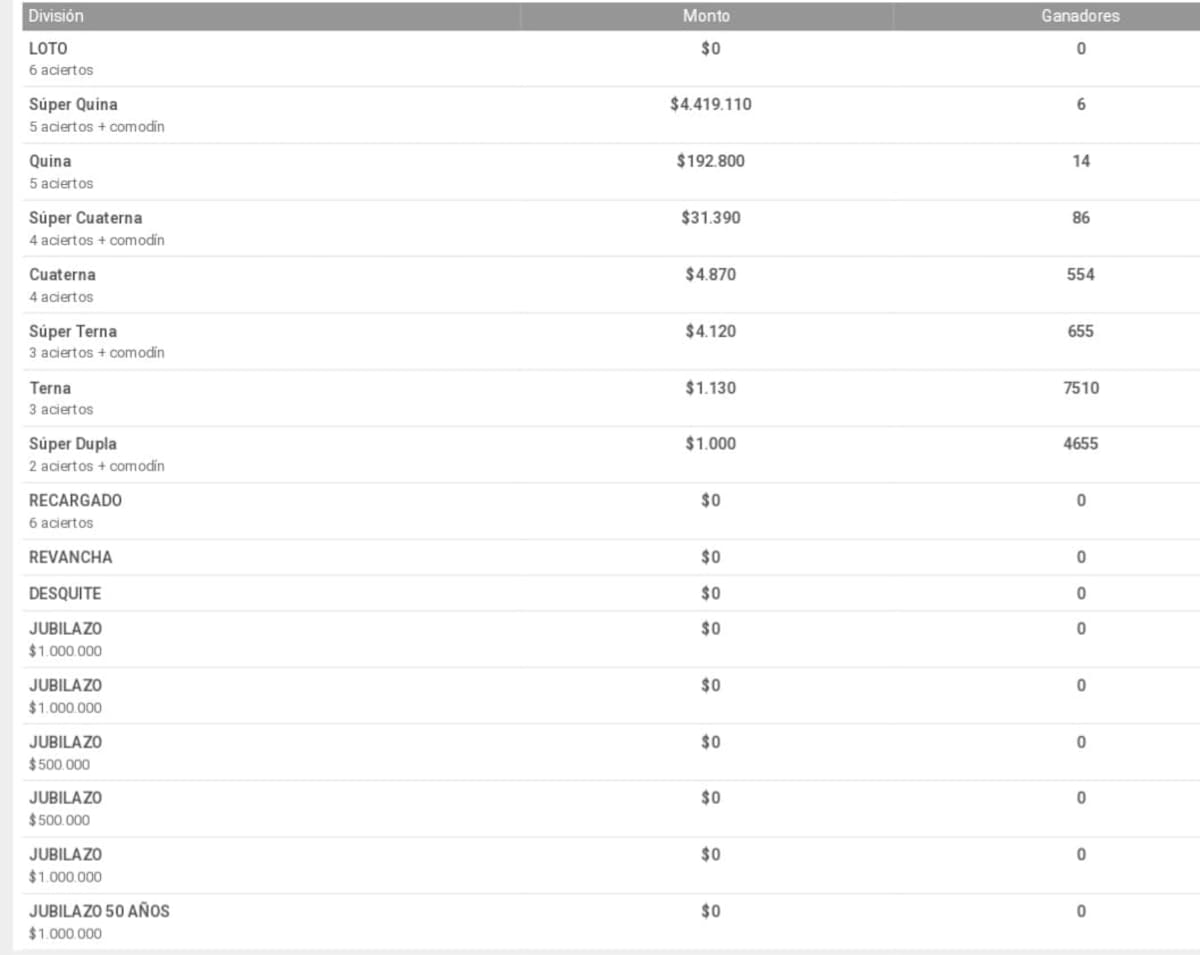Viewport: 1200px width, 955px height.
Task: Select the Súper Dupla division label
Action: (x=73, y=444)
